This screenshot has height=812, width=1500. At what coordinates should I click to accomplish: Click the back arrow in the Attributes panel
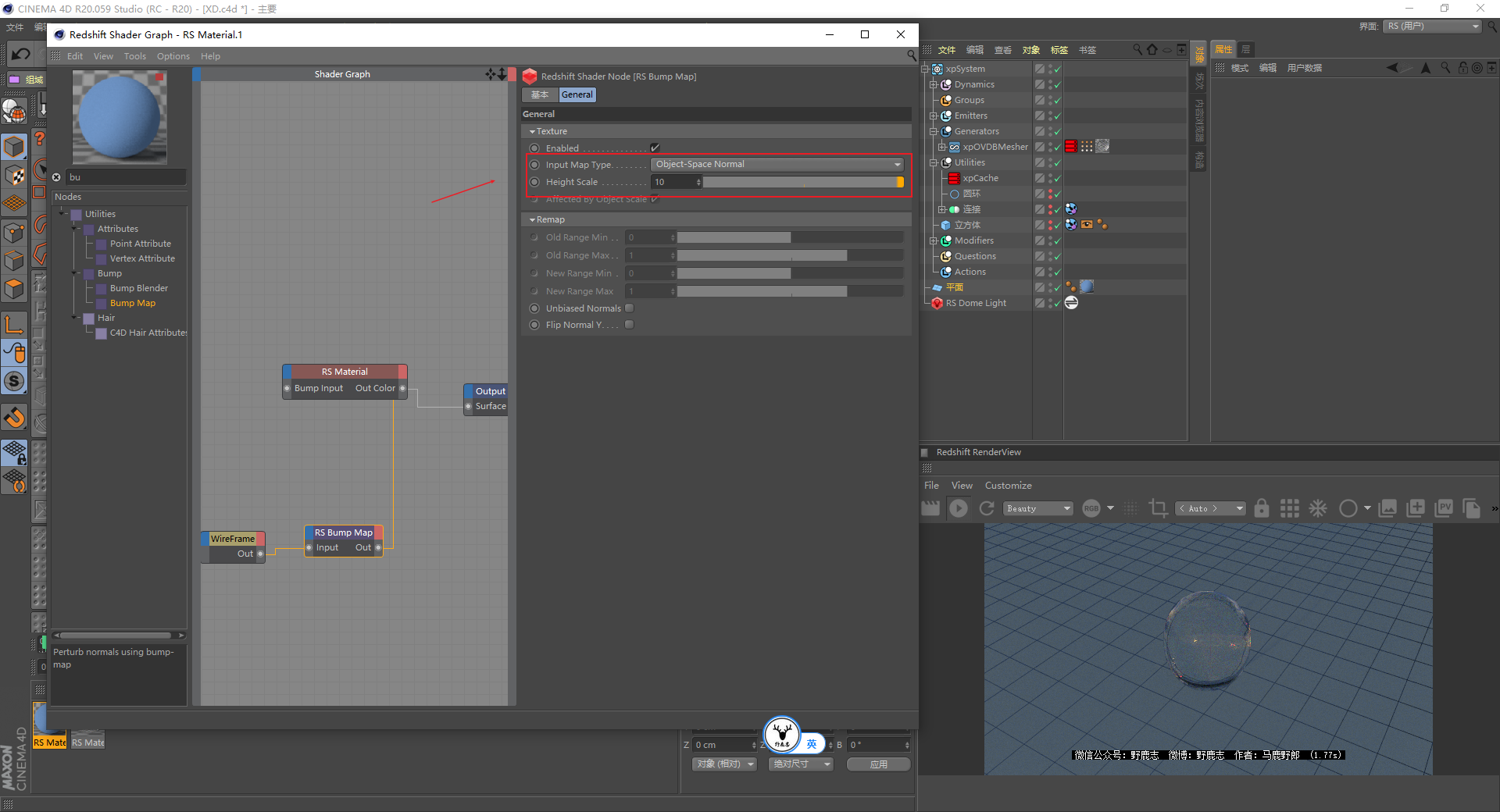tap(1392, 68)
